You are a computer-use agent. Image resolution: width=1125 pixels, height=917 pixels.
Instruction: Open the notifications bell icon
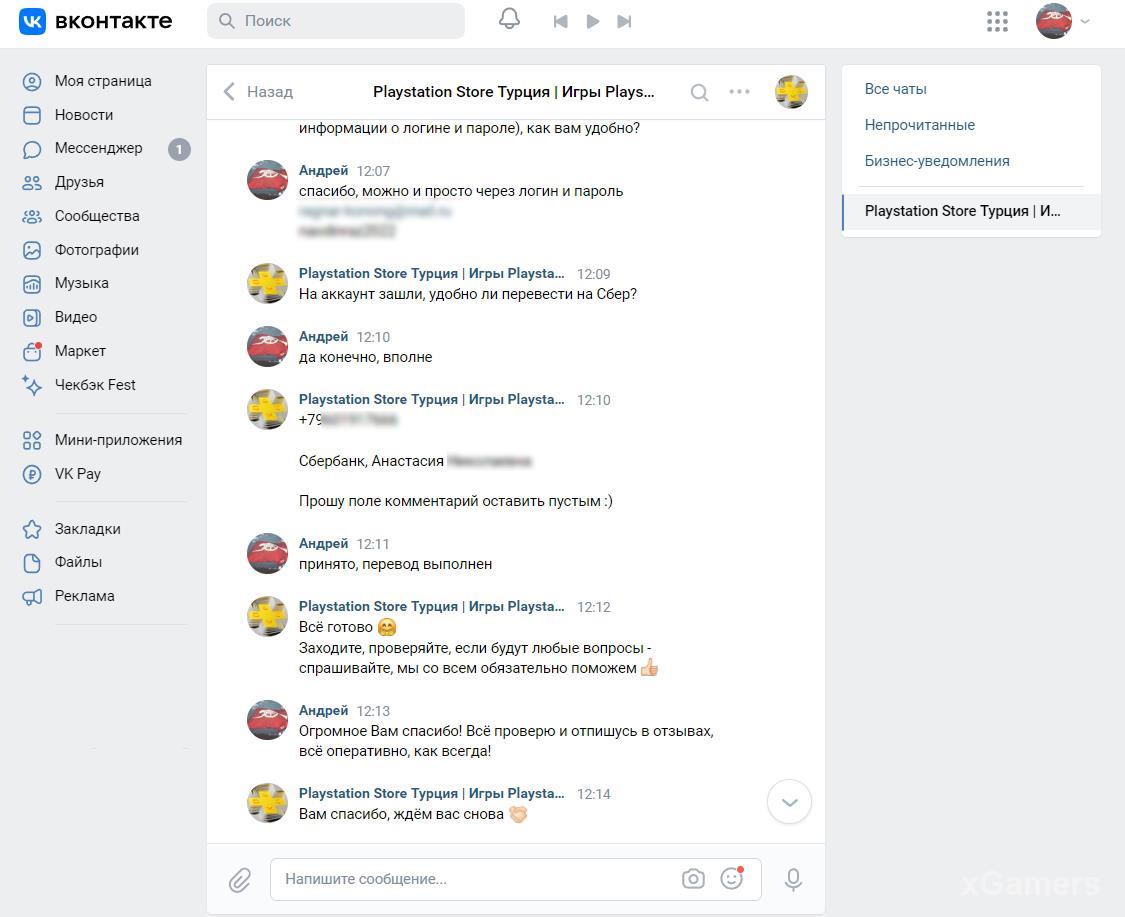pyautogui.click(x=509, y=20)
